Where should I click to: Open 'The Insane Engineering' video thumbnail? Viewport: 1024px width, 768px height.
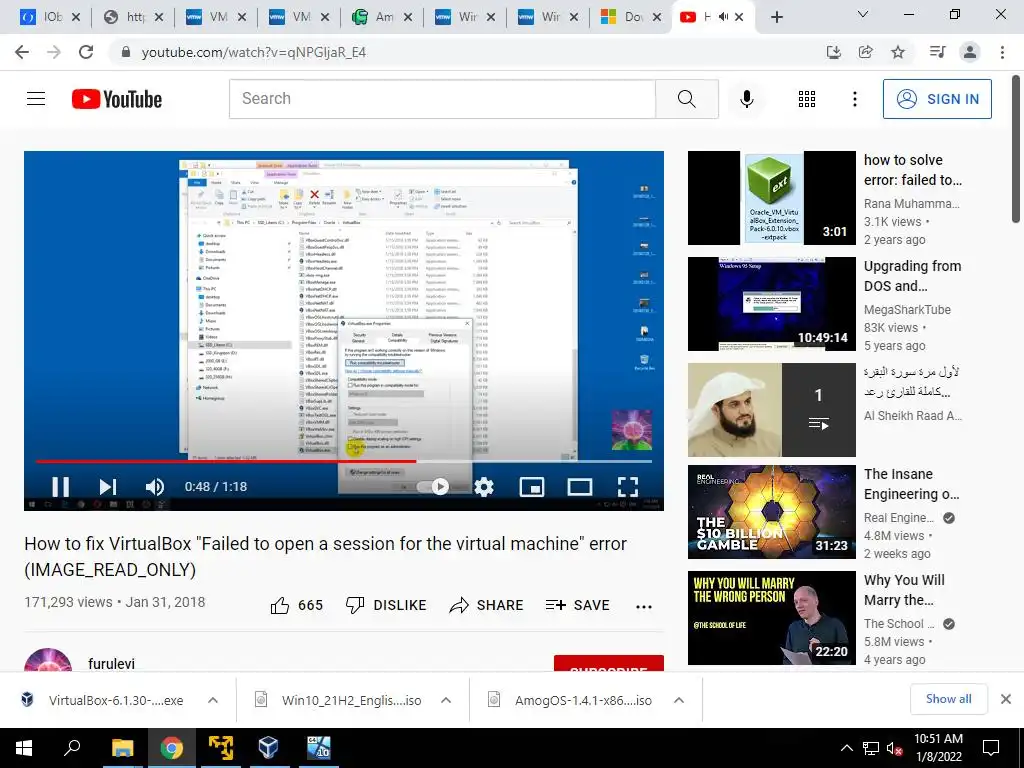(771, 512)
